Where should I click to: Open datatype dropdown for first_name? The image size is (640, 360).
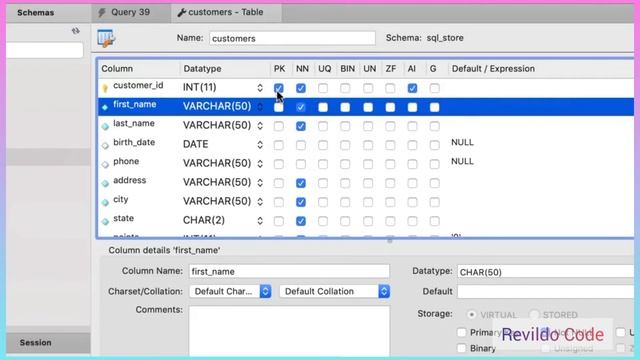(260, 107)
